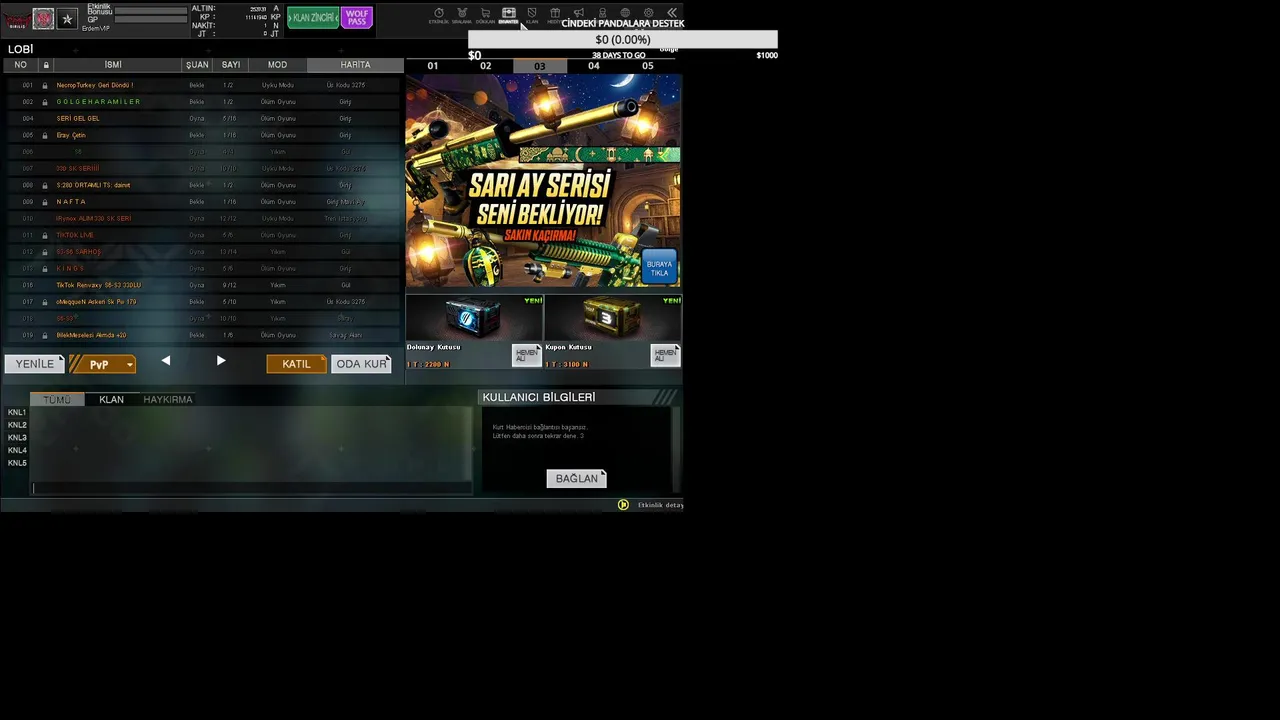Click lock icon on N A F T A room
The image size is (1280, 720).
[x=44, y=202]
